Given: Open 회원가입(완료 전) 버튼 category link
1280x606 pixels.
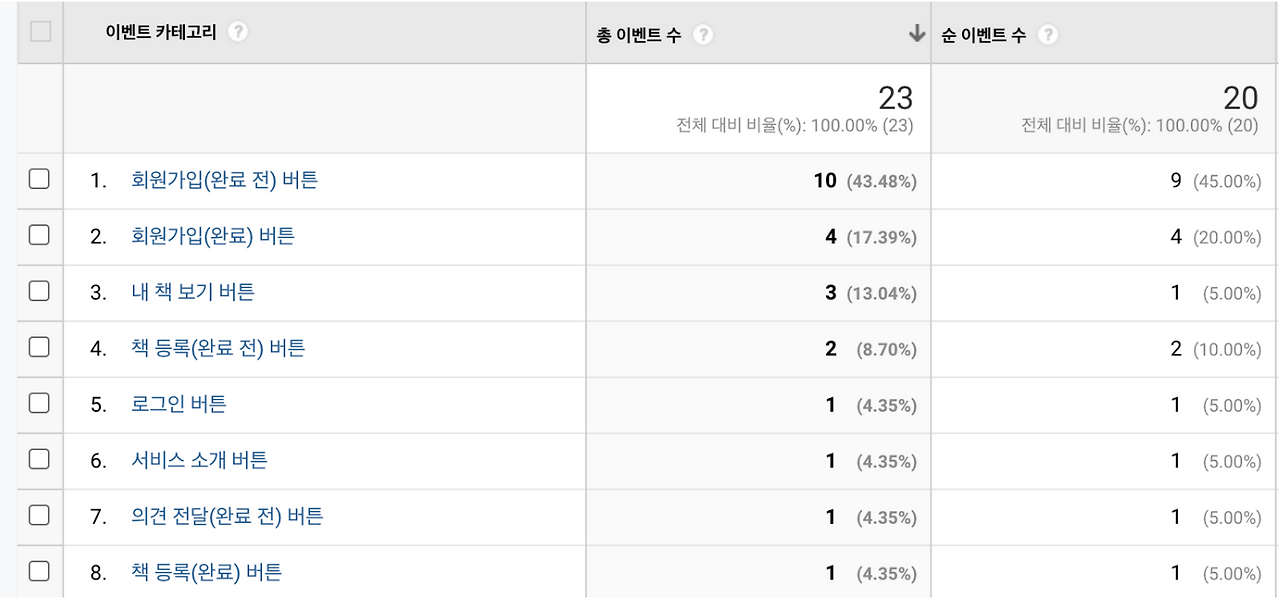Looking at the screenshot, I should [224, 180].
